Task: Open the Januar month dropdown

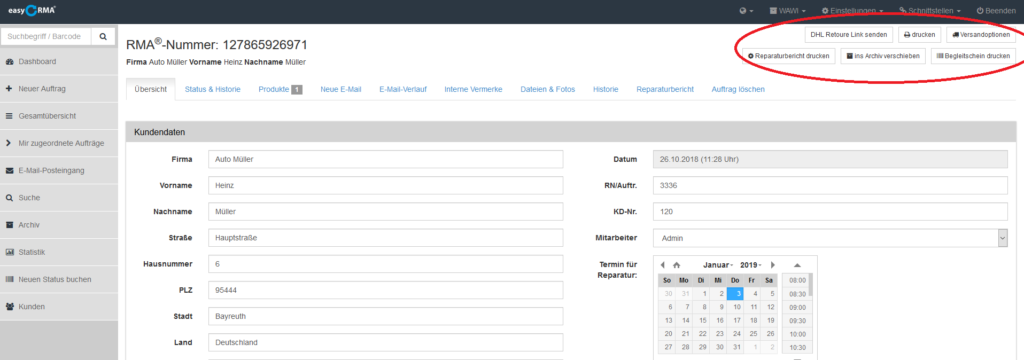Action: tap(718, 265)
